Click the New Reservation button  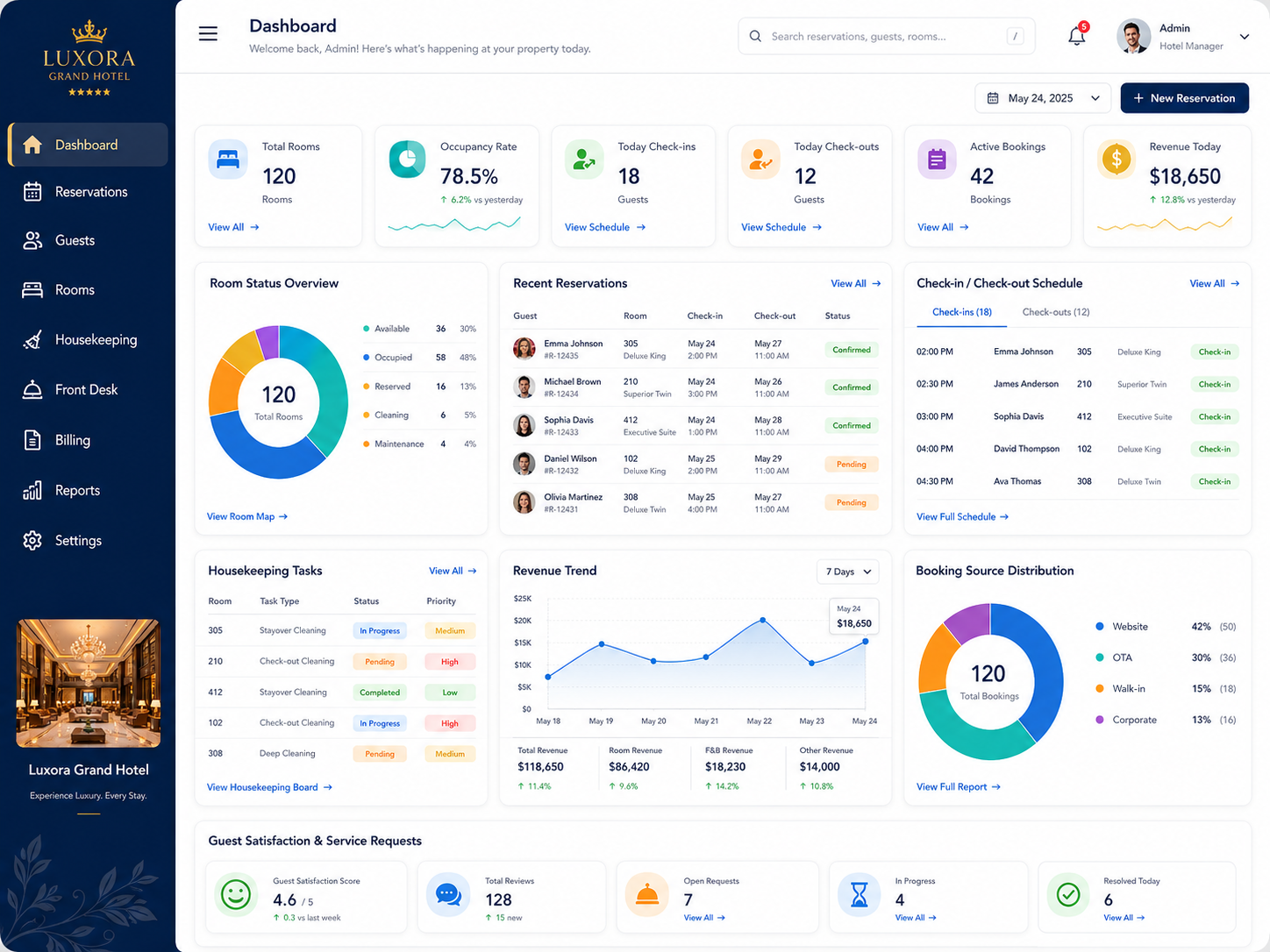[1184, 98]
